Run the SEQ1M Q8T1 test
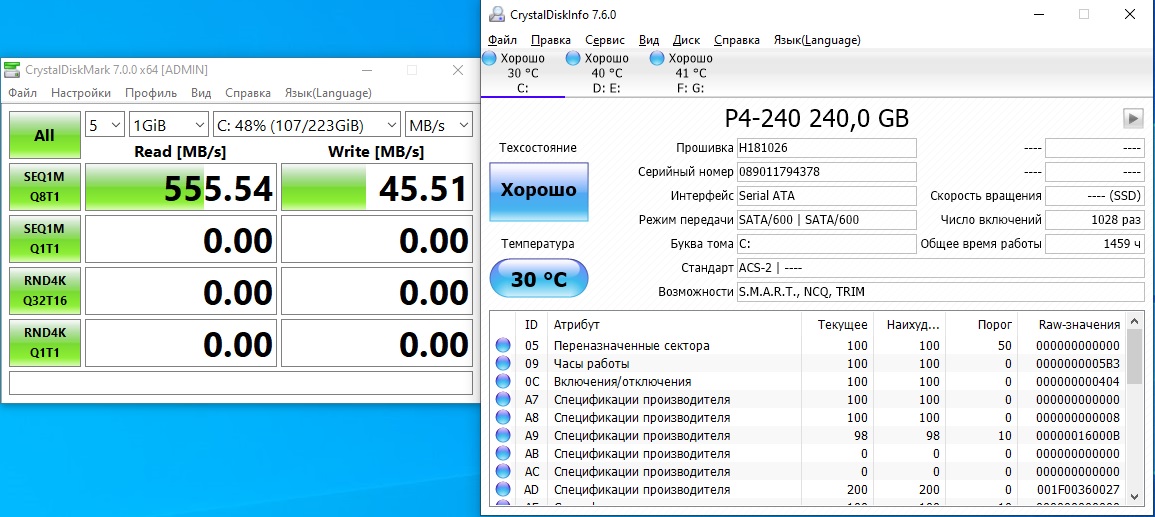1155x517 pixels. (44, 187)
